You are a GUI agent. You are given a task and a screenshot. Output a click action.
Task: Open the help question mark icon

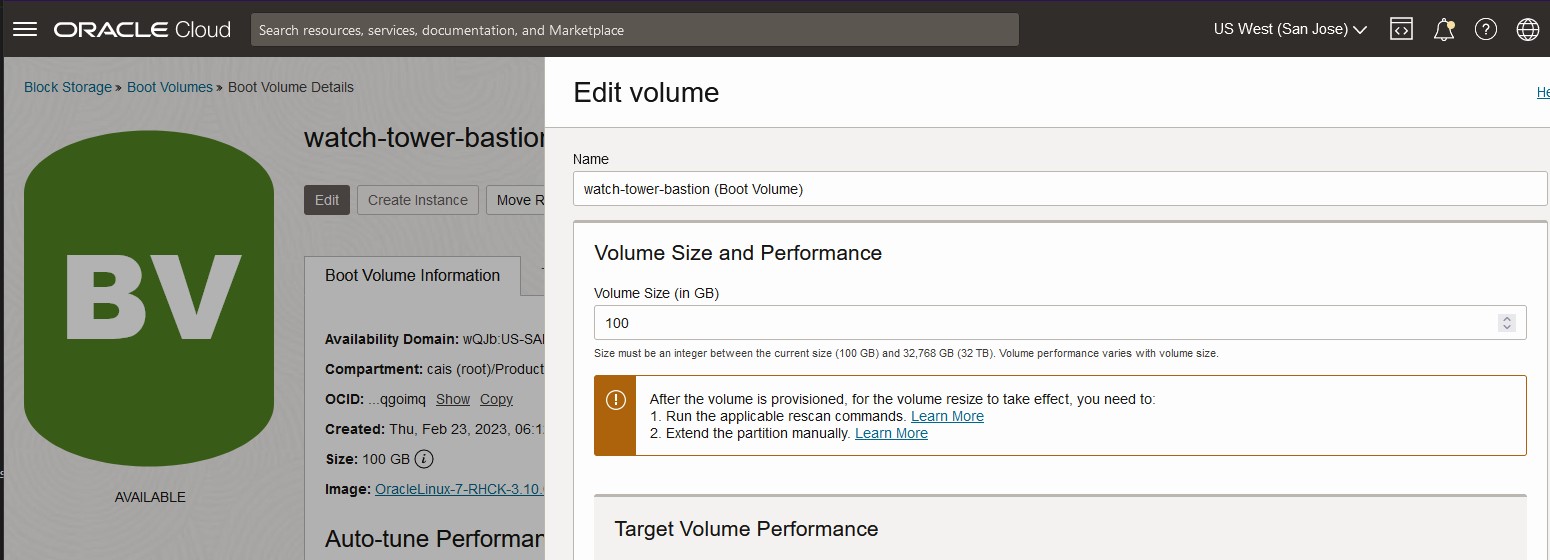1485,29
